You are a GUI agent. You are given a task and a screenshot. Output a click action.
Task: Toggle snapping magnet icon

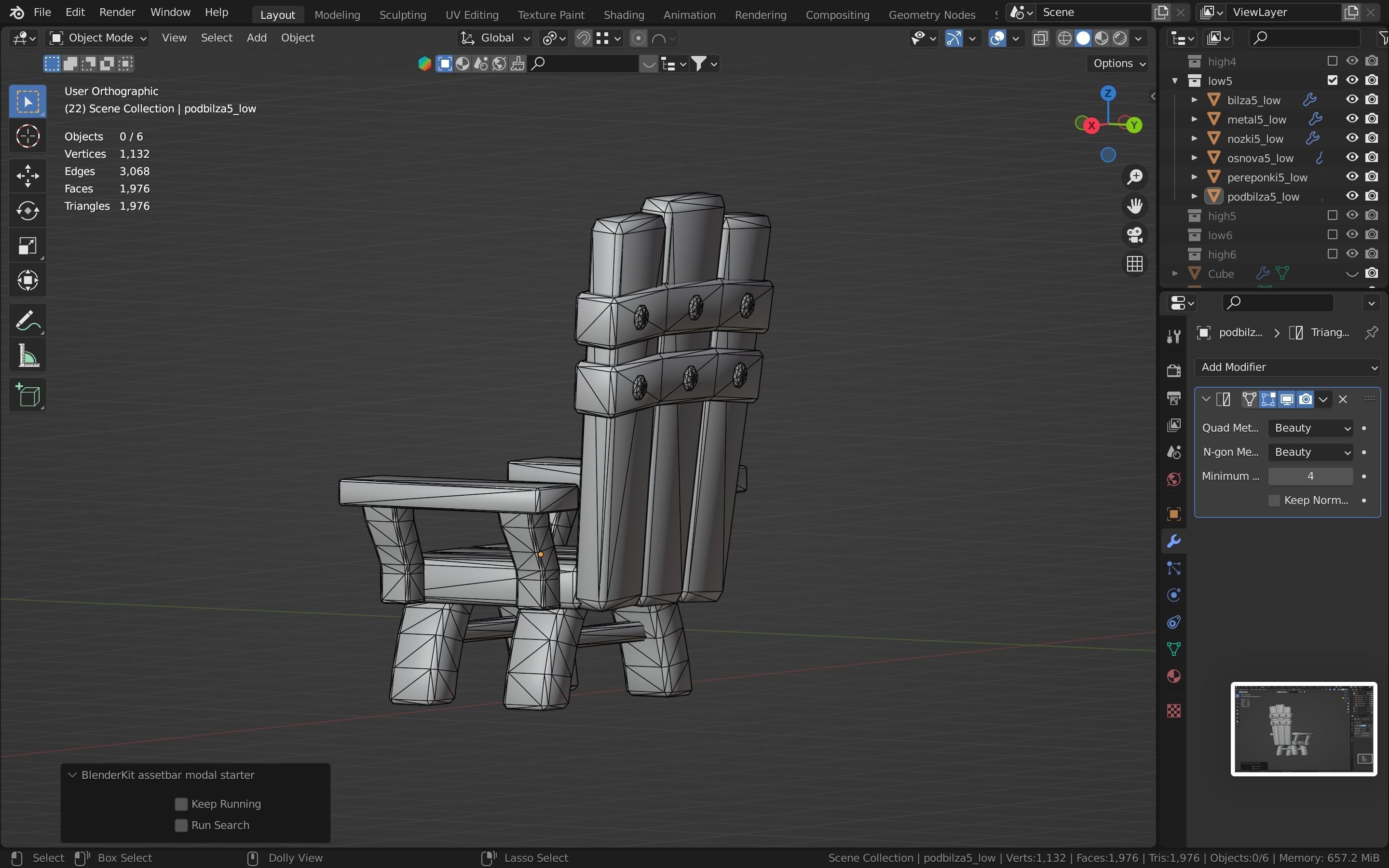[x=583, y=39]
